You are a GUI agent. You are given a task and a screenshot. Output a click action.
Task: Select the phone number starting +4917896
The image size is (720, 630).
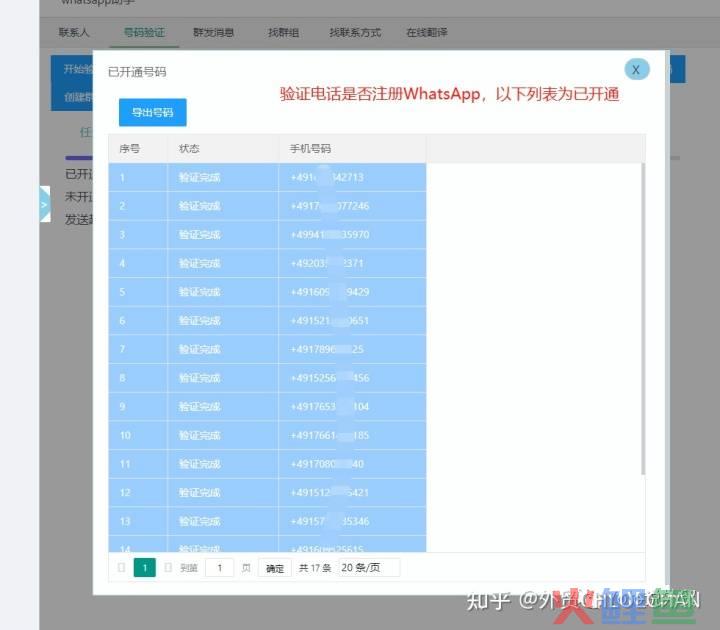tap(327, 349)
